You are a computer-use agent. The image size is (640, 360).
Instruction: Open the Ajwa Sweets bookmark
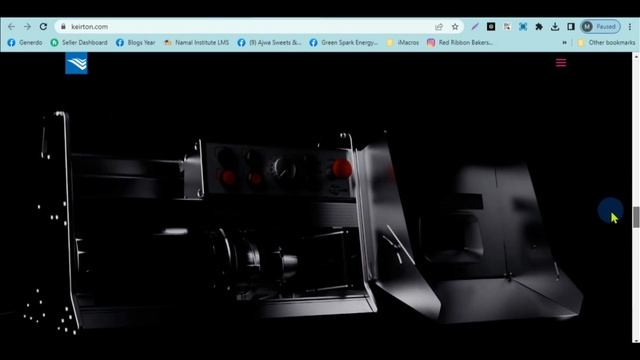269,42
